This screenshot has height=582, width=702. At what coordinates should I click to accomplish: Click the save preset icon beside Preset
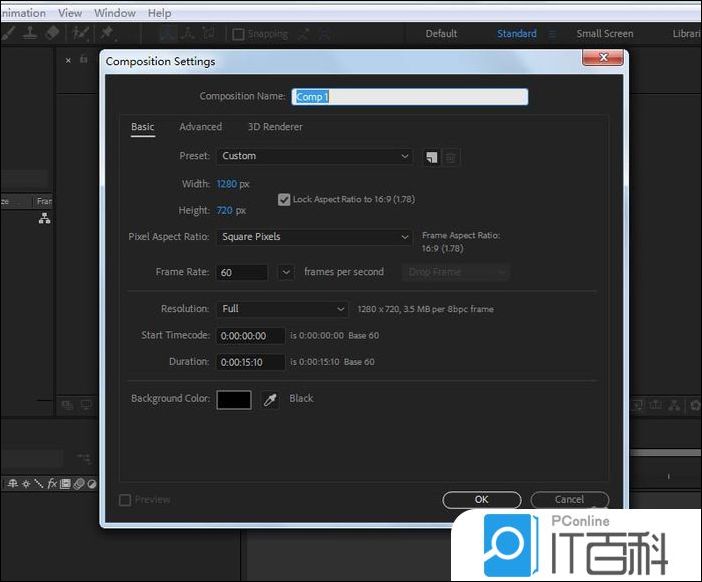click(x=431, y=157)
